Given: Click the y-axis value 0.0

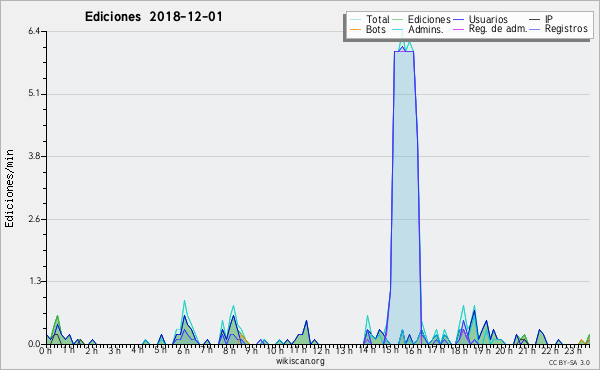Looking at the screenshot, I should click(34, 344).
